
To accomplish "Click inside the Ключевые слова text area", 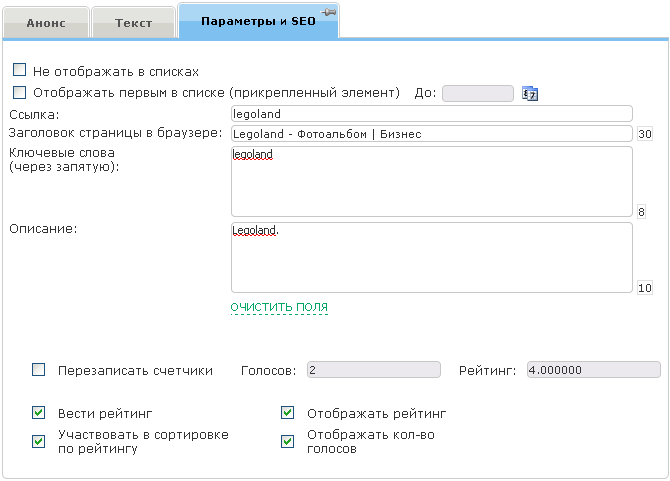I will [x=431, y=181].
